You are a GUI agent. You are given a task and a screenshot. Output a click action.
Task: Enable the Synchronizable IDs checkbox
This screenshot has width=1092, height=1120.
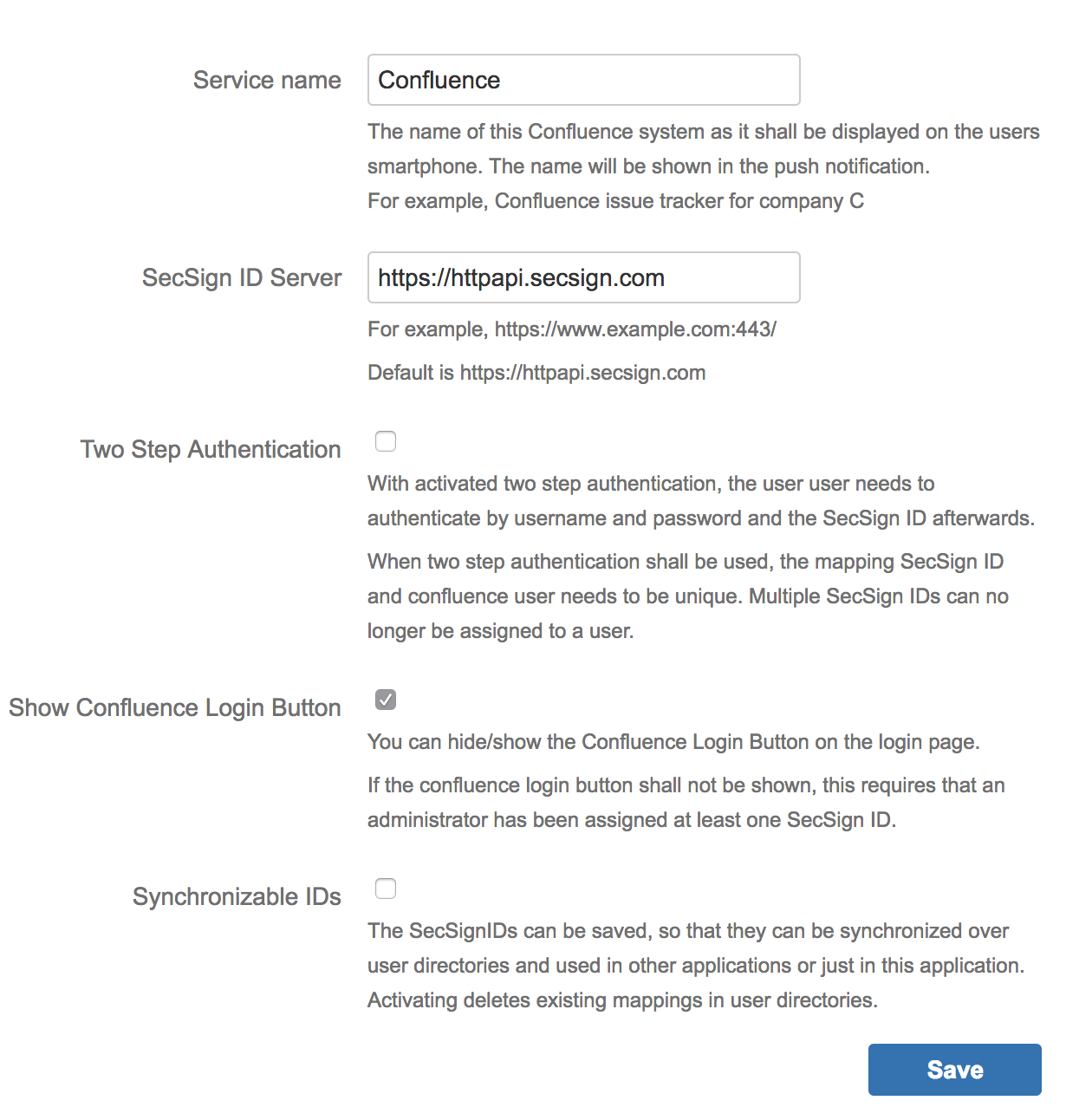coord(385,889)
